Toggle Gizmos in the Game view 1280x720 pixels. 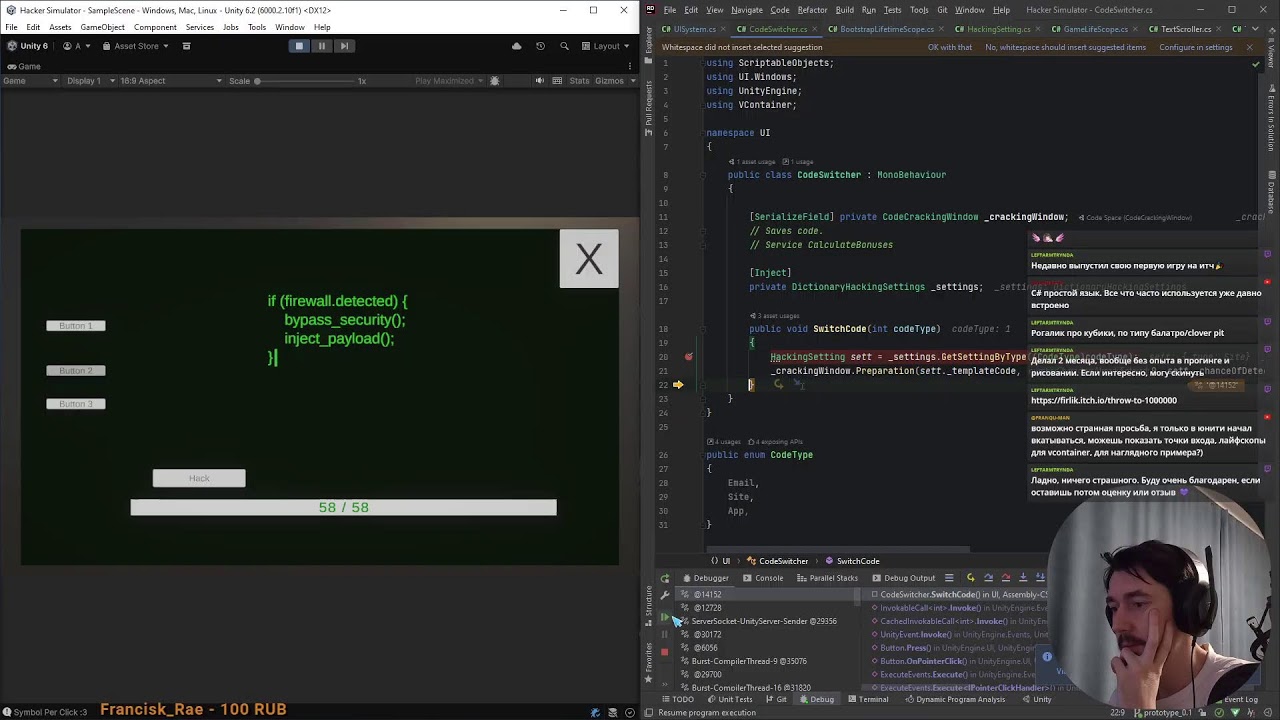click(609, 81)
